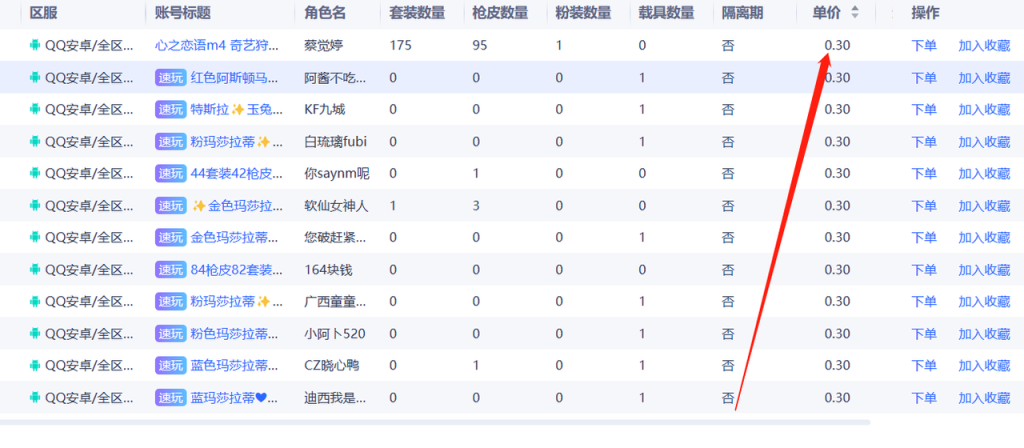Screen dimensions: 1024x448
Task: Click 下单 for the 软仙女神人 account
Action: [924, 206]
